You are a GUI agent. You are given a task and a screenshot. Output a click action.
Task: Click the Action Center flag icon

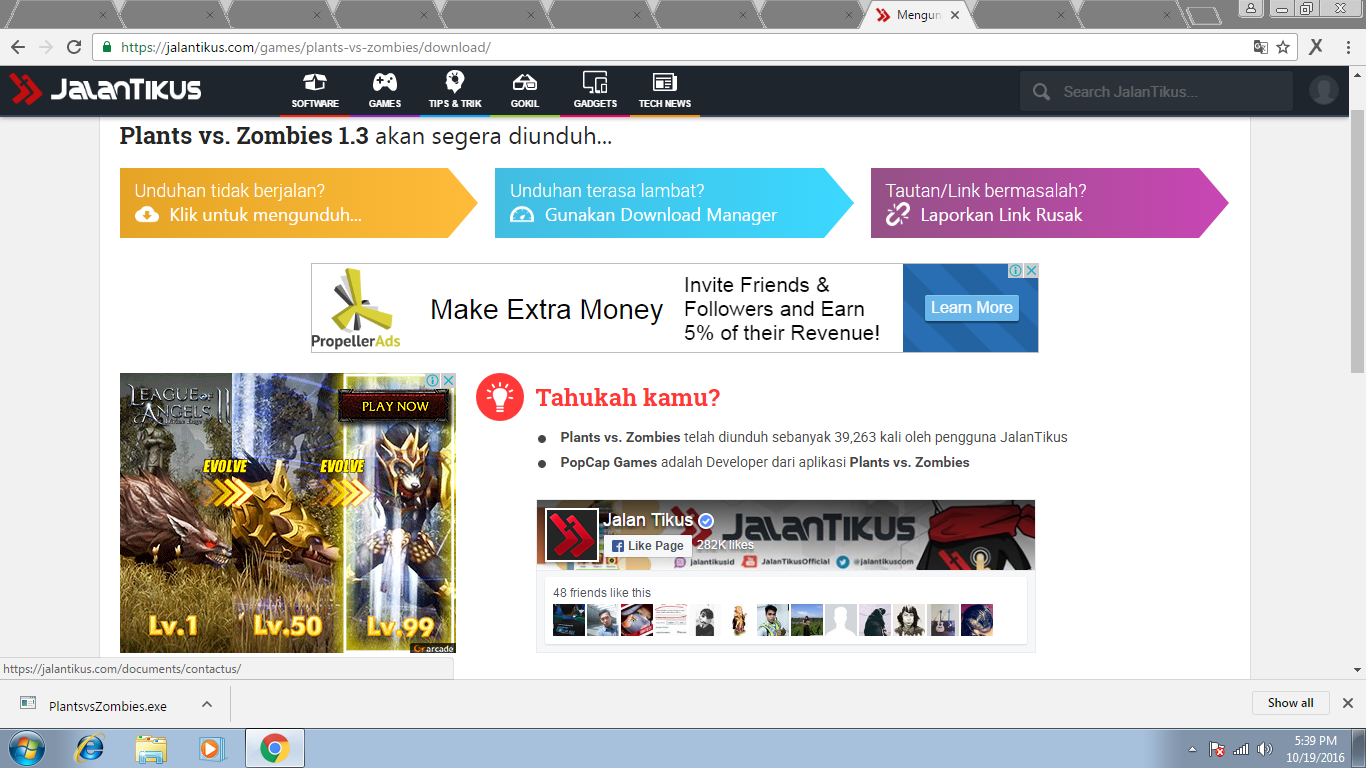pos(1217,749)
